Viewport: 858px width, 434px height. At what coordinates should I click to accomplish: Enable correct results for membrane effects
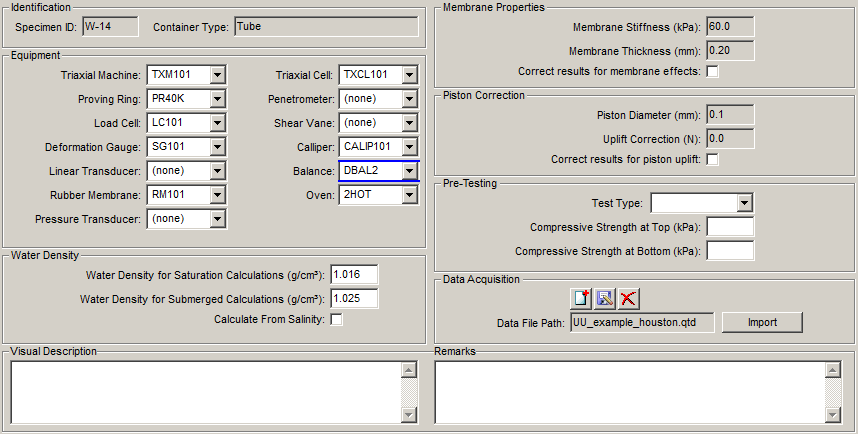point(712,72)
